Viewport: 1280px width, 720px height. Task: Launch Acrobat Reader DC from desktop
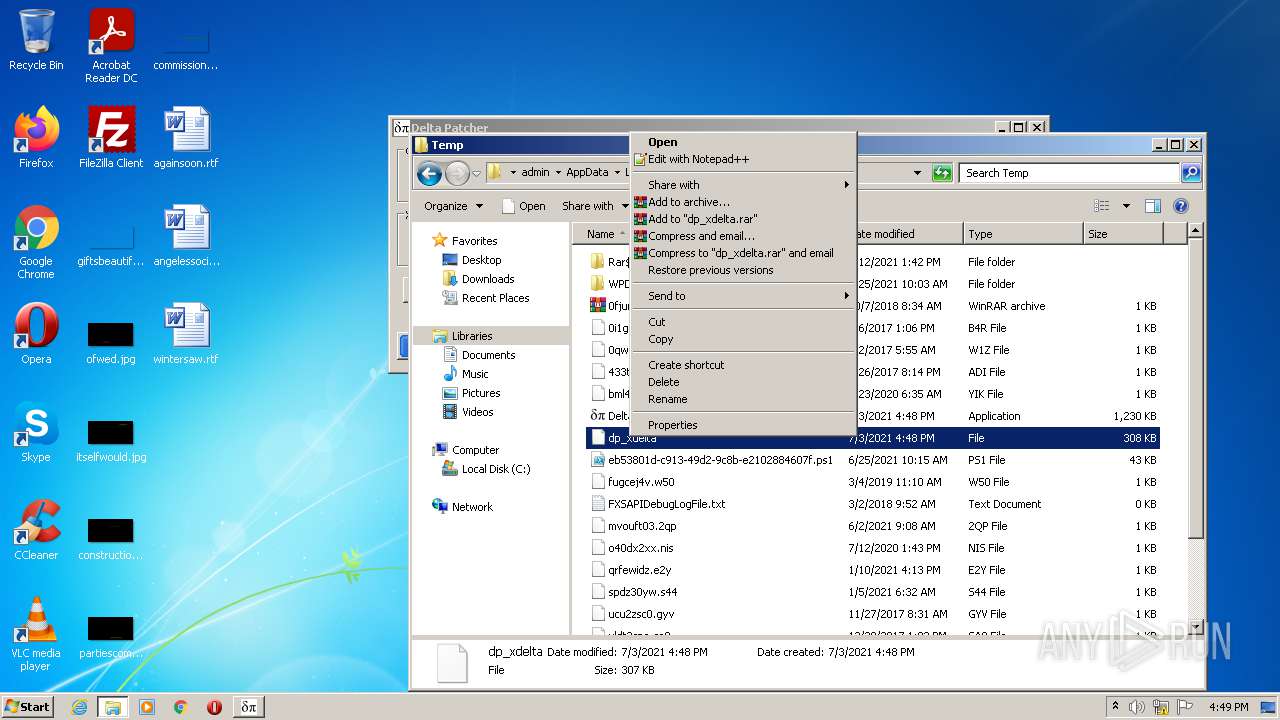tap(111, 46)
